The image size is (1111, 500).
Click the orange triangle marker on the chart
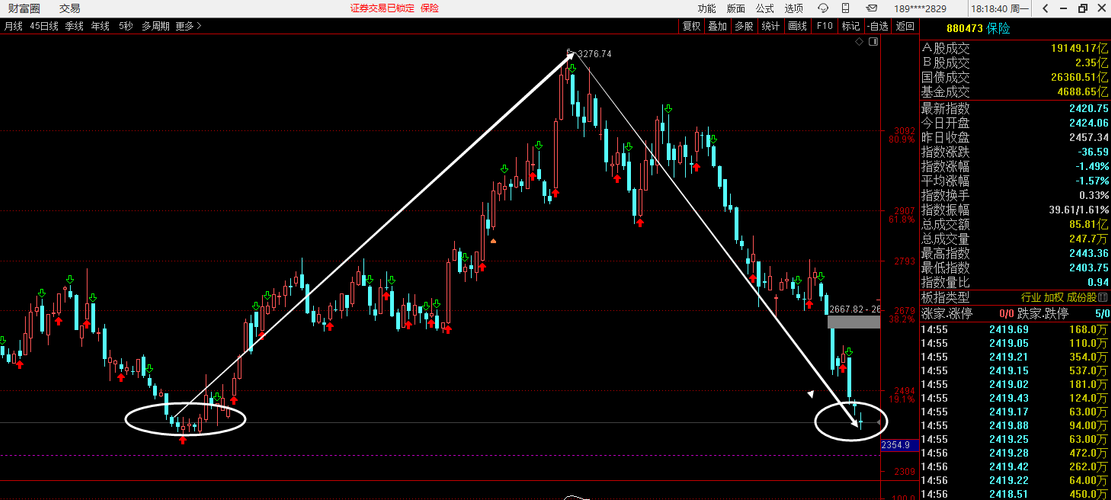pyautogui.click(x=493, y=242)
